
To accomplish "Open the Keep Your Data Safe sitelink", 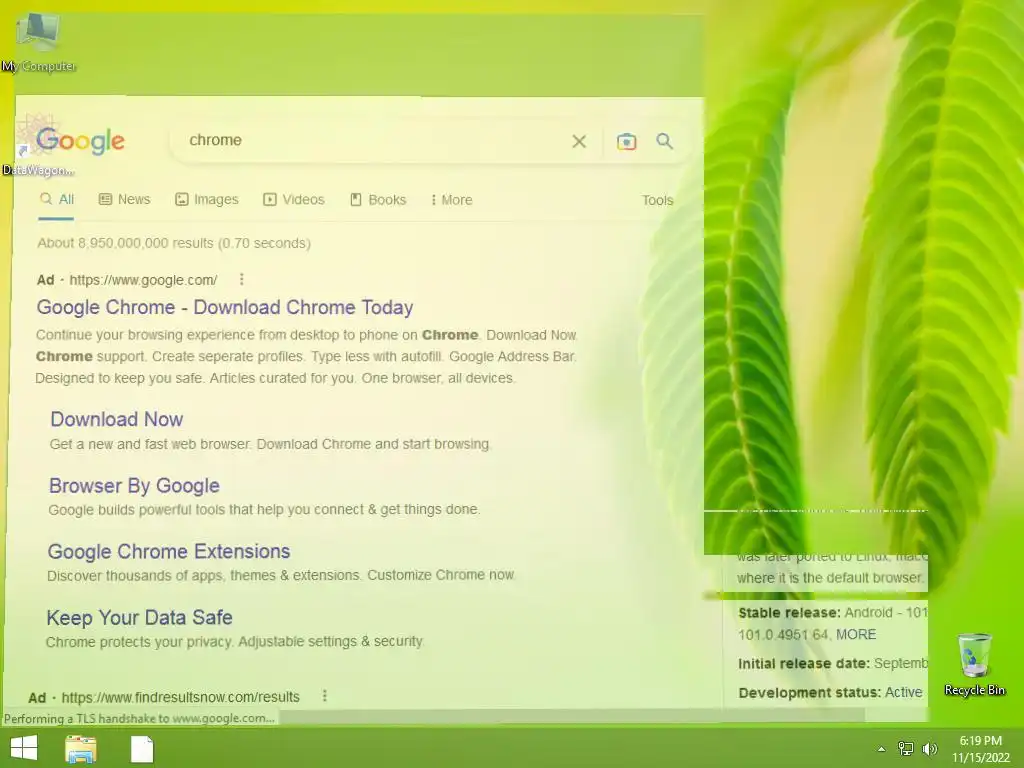I will (x=139, y=617).
